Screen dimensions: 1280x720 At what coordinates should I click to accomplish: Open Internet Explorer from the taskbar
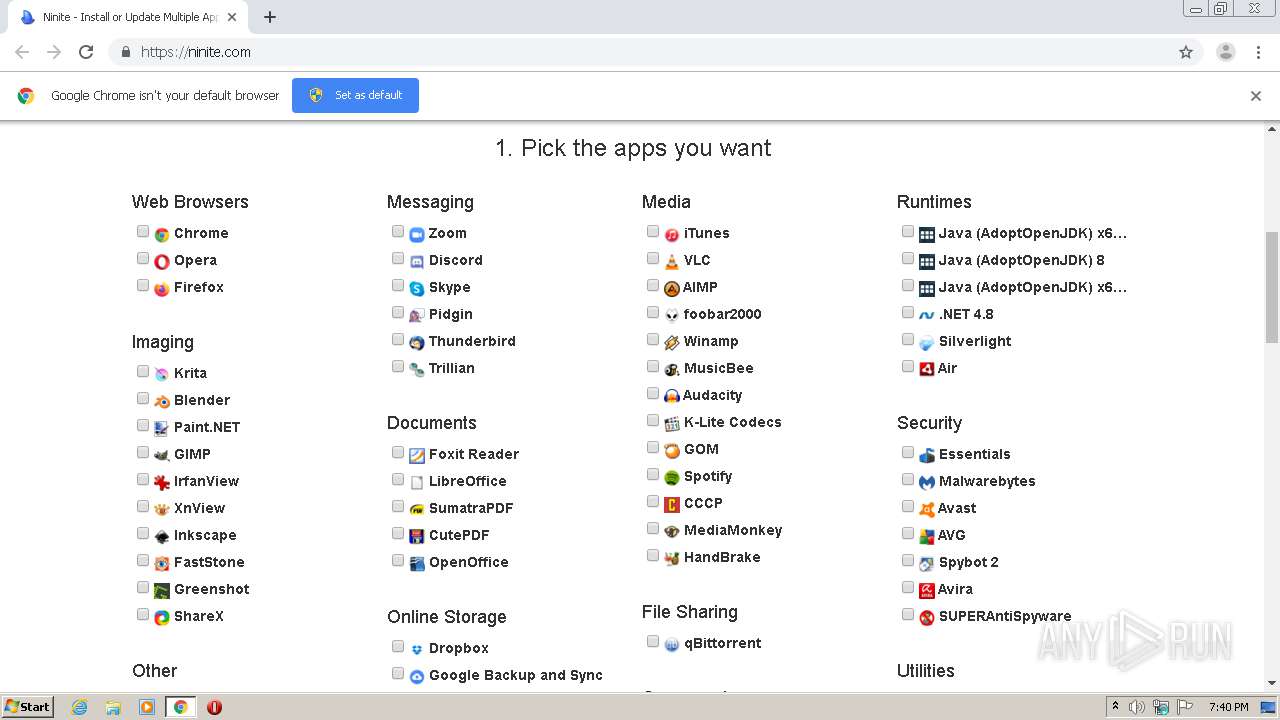(79, 707)
